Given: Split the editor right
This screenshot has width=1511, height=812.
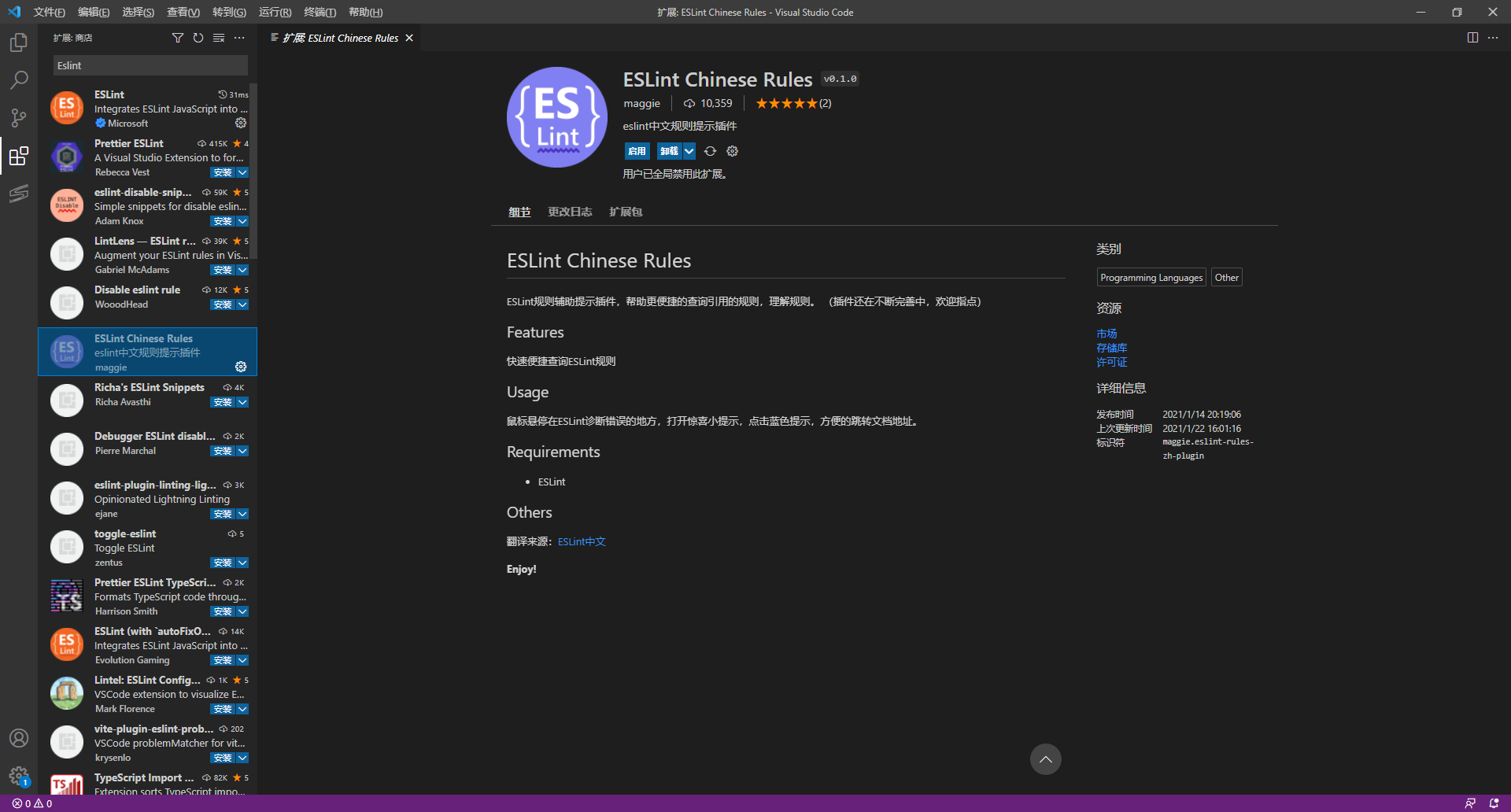Looking at the screenshot, I should pyautogui.click(x=1472, y=38).
